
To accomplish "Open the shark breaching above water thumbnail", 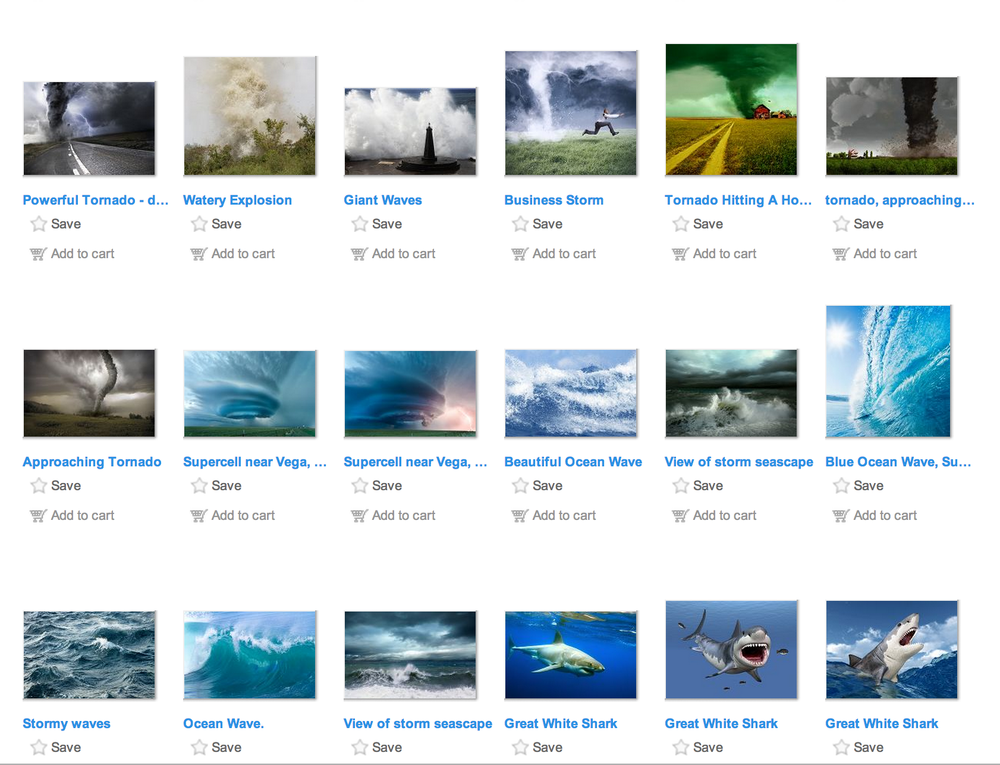I will click(892, 650).
